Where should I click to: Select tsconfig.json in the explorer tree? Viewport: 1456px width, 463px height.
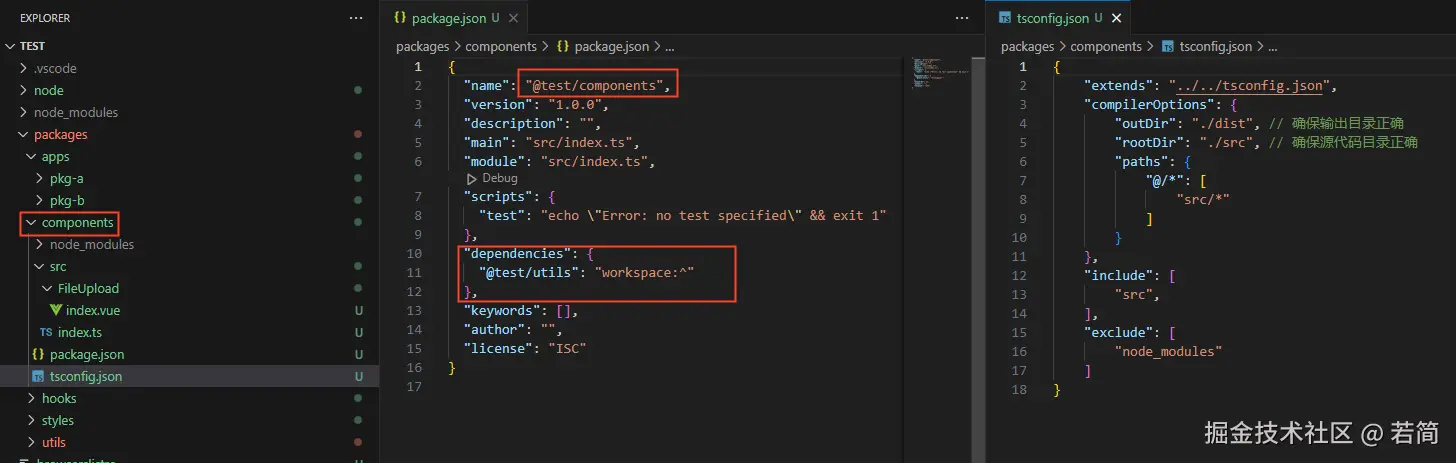85,376
